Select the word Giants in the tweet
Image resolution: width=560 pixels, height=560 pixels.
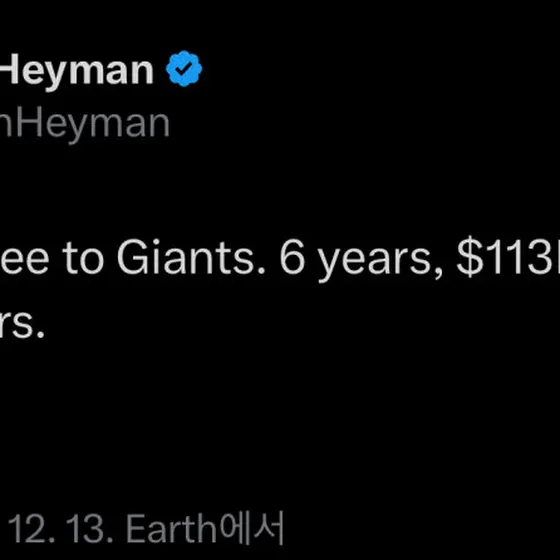tap(185, 257)
